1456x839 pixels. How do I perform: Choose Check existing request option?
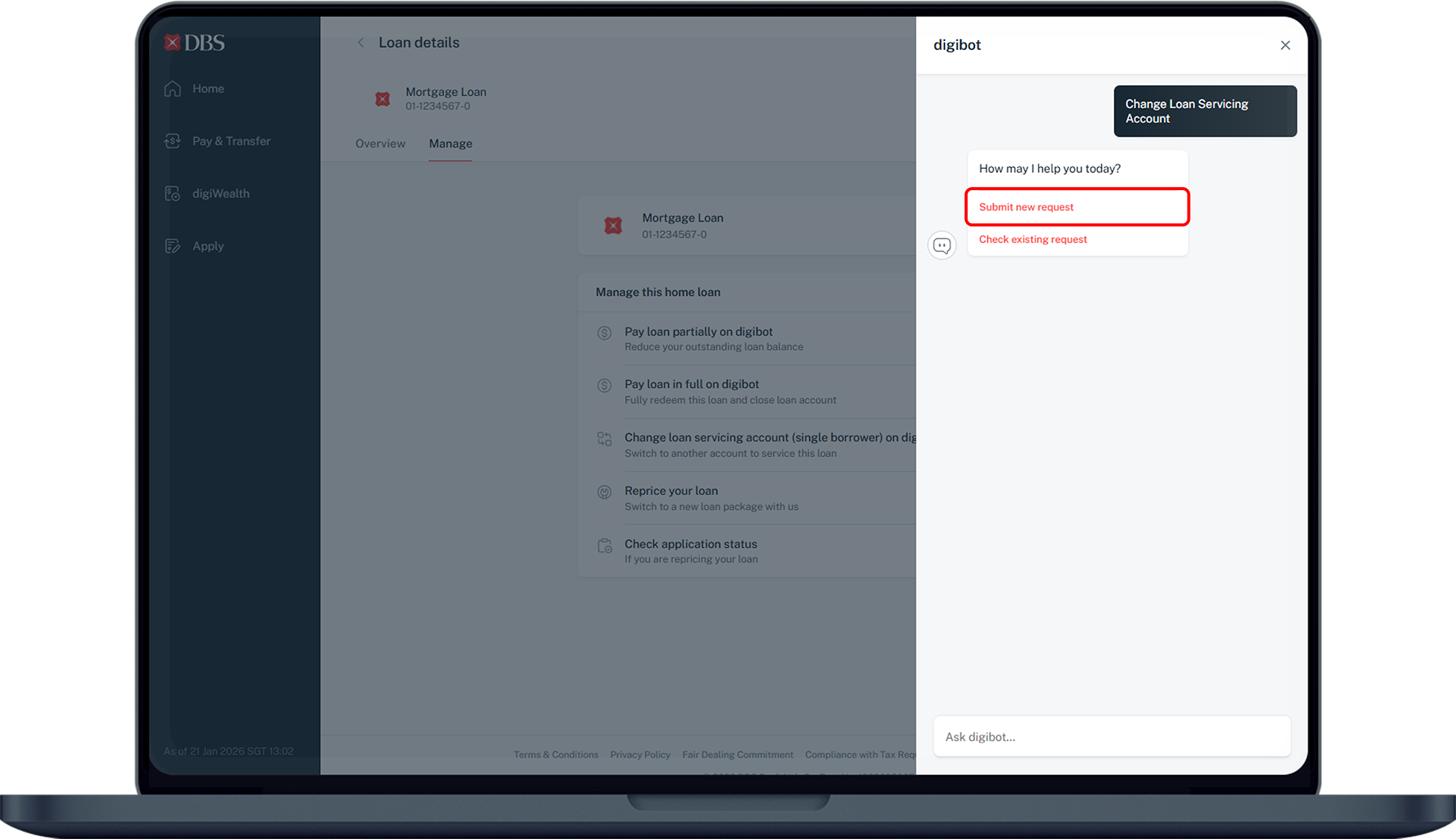(1033, 239)
